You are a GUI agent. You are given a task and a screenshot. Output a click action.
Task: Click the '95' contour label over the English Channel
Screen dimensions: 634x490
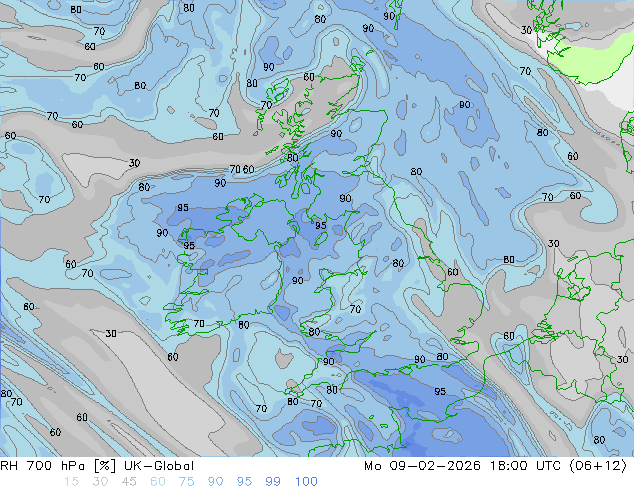[440, 391]
